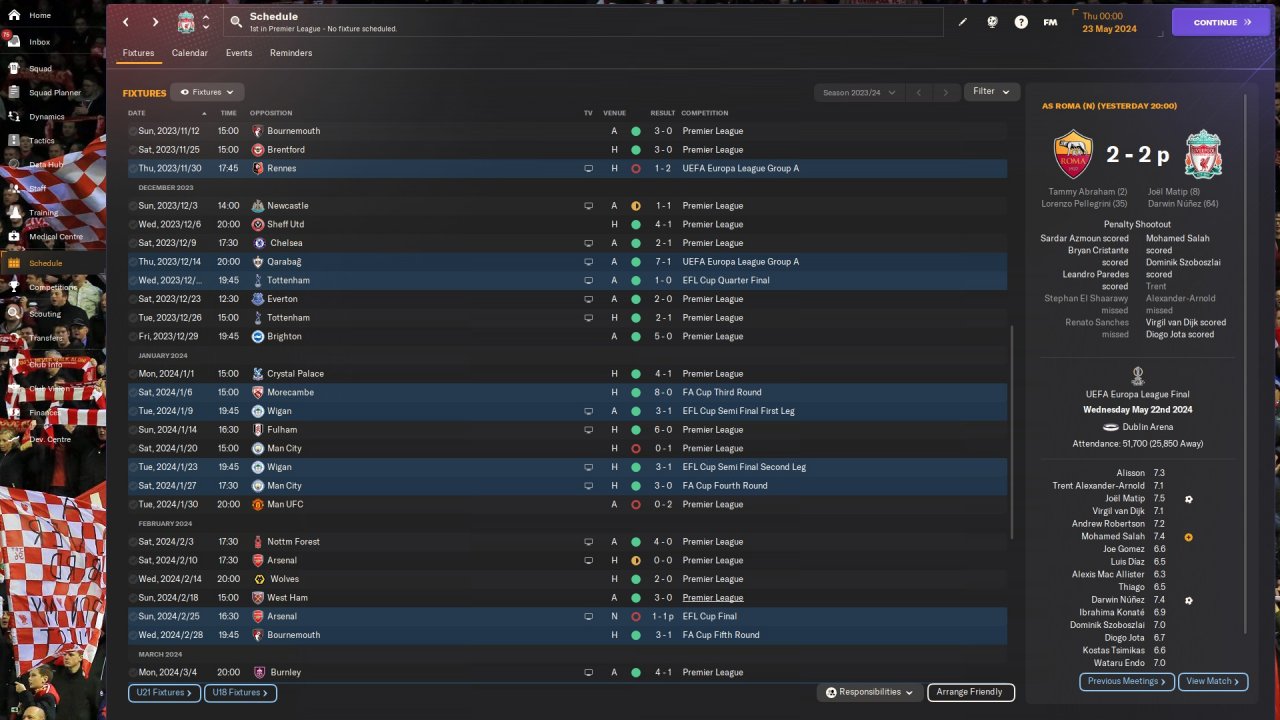The height and width of the screenshot is (720, 1280).
Task: Sort by the Opposition column header
Action: (271, 113)
